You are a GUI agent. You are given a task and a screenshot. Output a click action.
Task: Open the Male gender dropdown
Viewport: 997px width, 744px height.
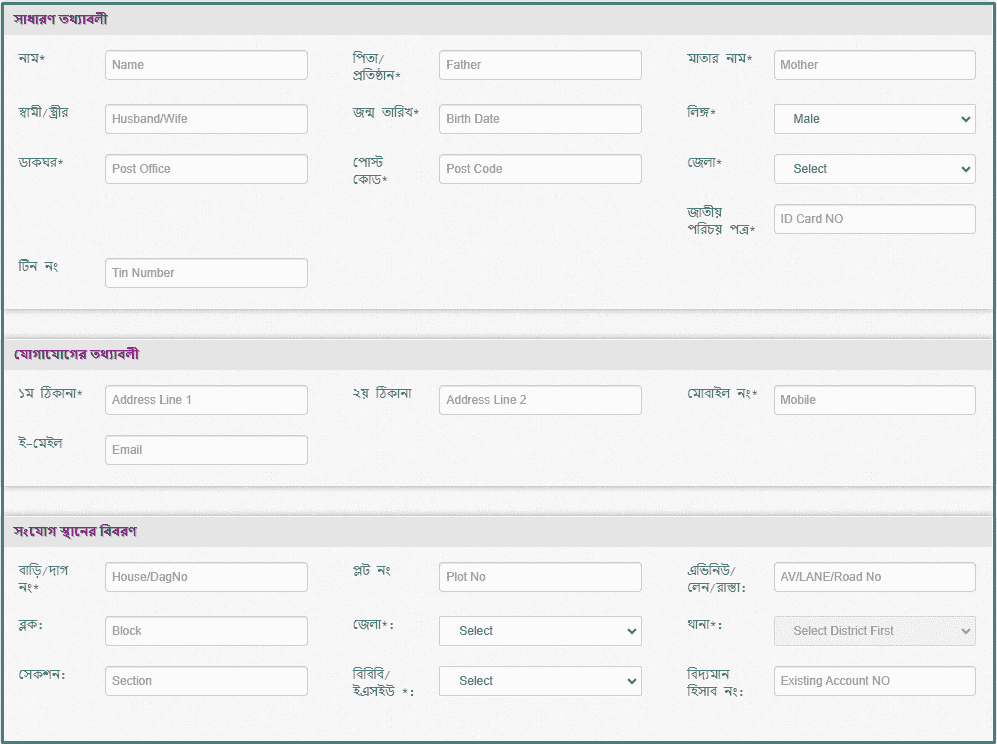pyautogui.click(x=874, y=119)
